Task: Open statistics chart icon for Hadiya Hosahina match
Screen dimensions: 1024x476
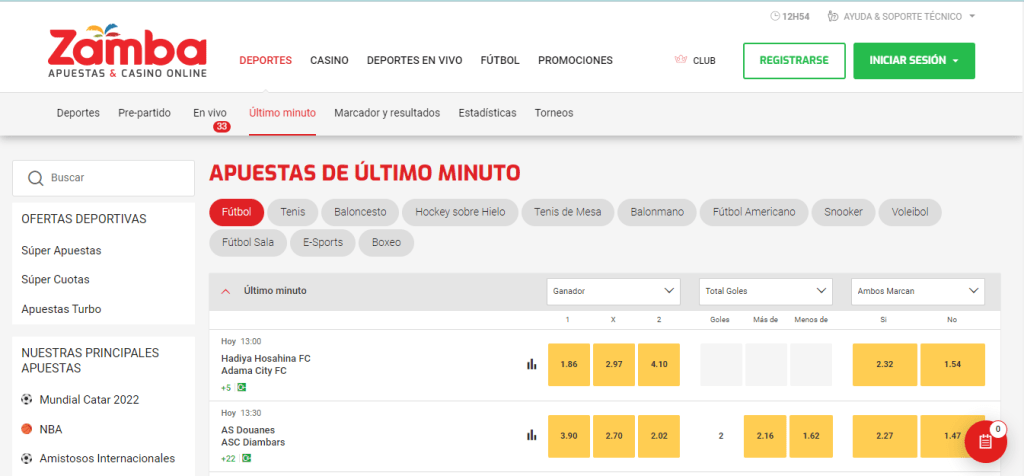Action: click(532, 364)
